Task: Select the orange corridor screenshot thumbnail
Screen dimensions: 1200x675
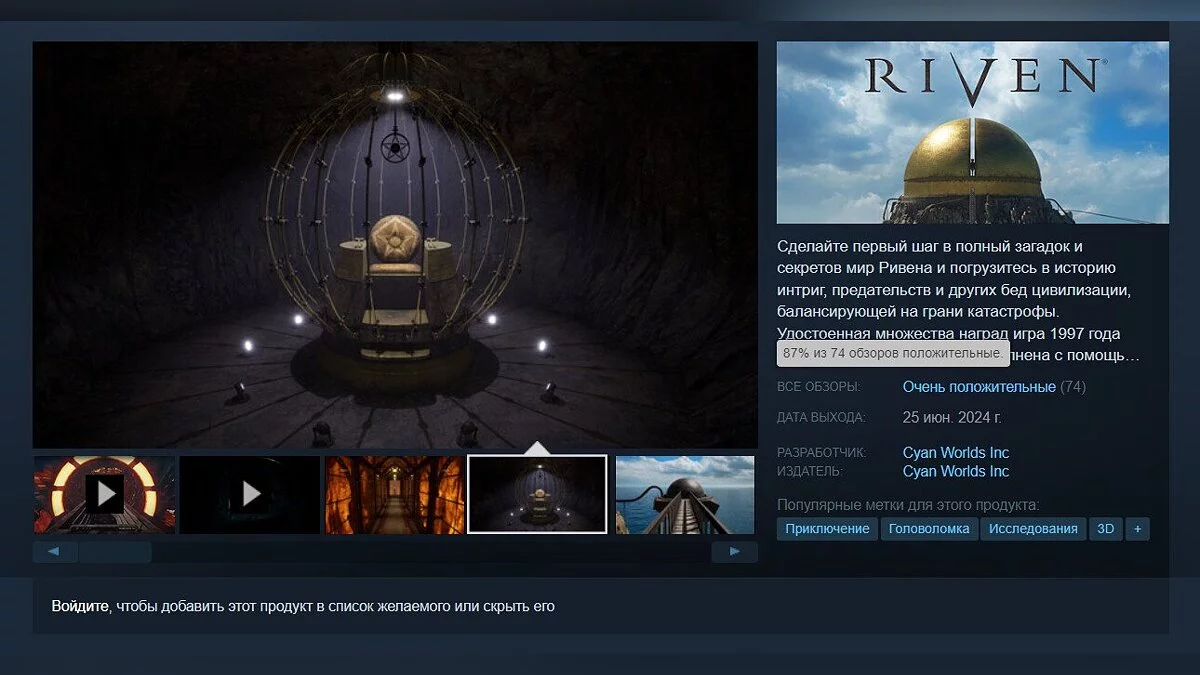Action: (x=395, y=494)
